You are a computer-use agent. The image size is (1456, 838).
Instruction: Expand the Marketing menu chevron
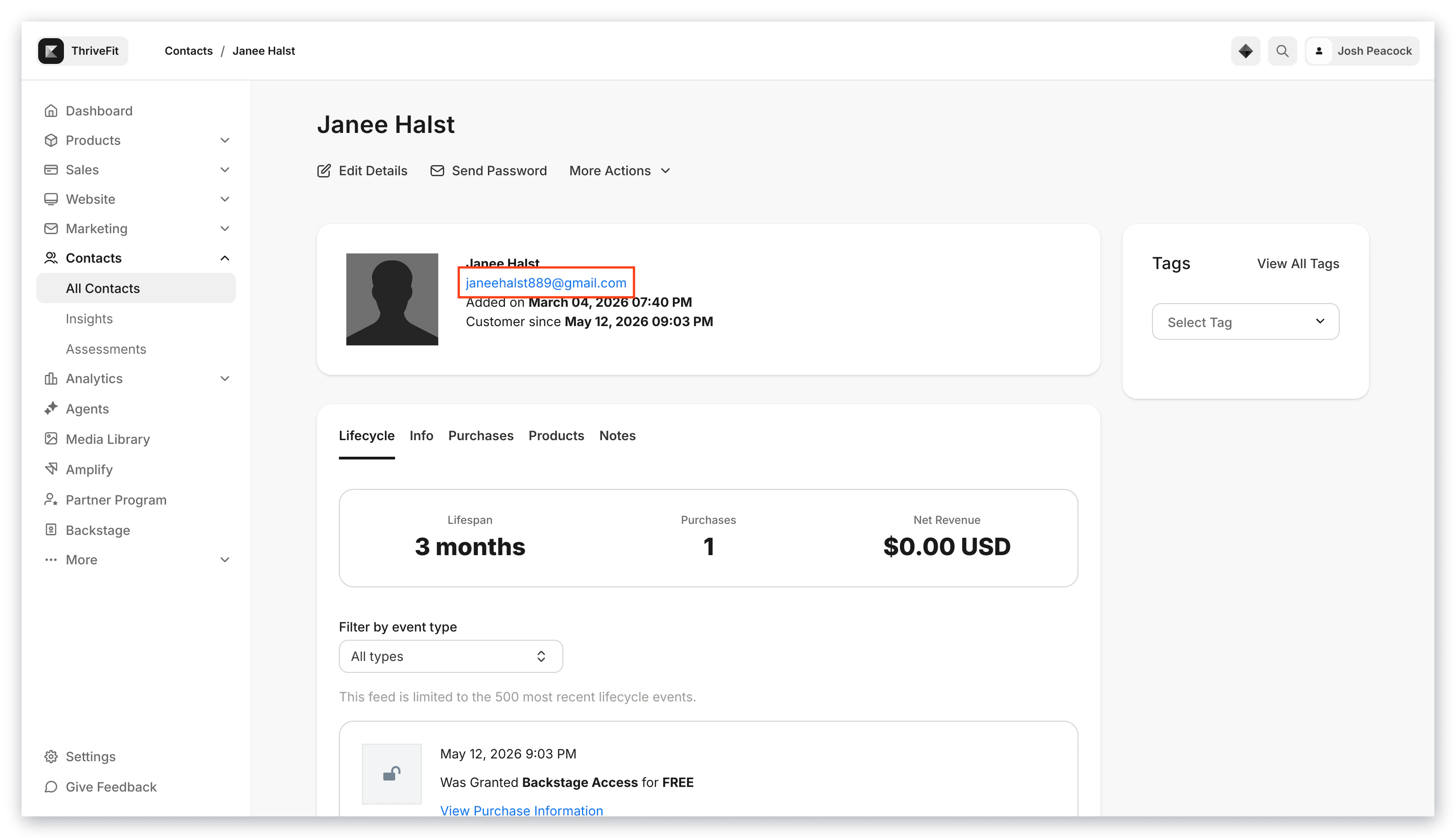225,229
